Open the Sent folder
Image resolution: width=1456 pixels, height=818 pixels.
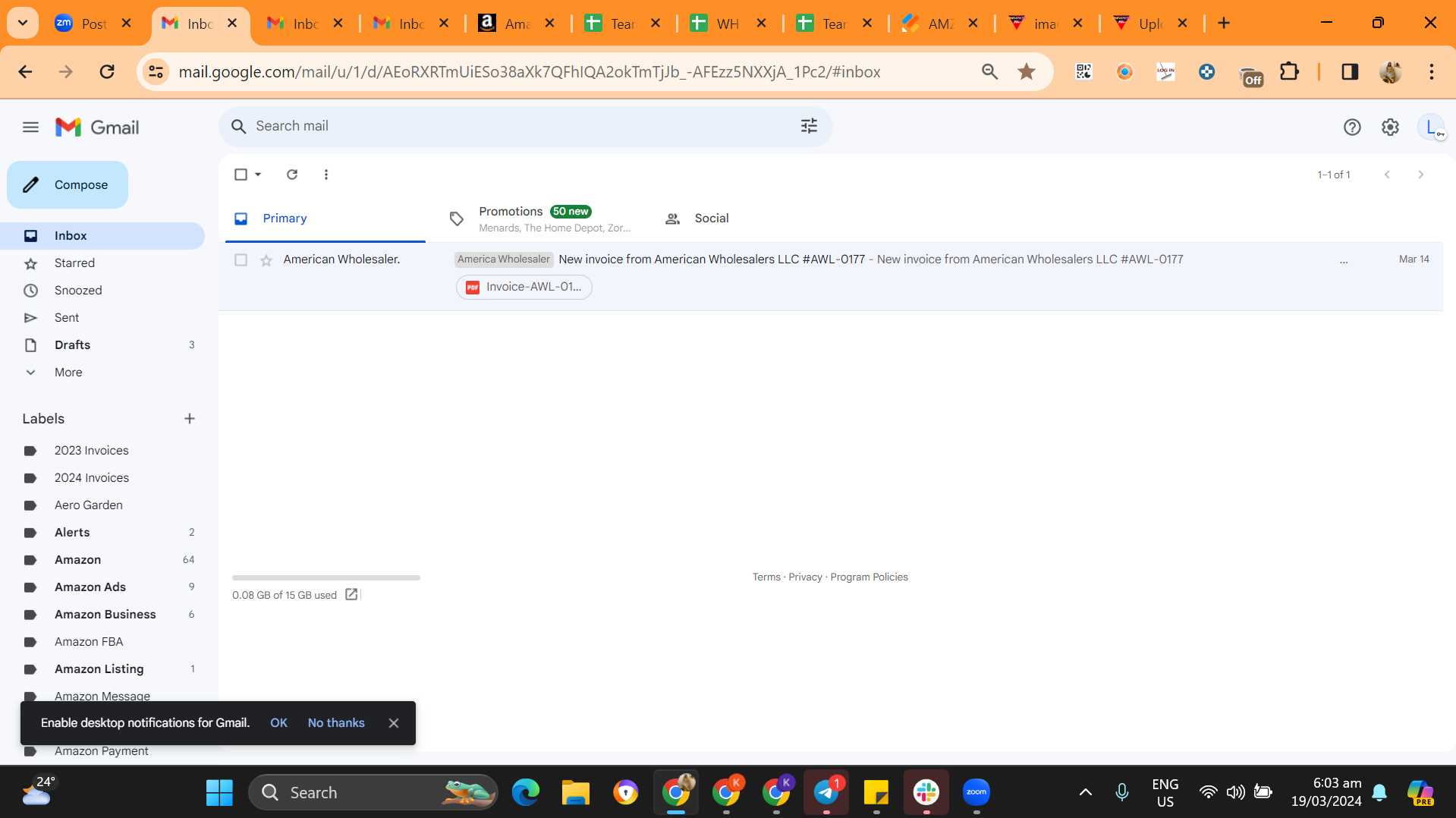pyautogui.click(x=102, y=318)
